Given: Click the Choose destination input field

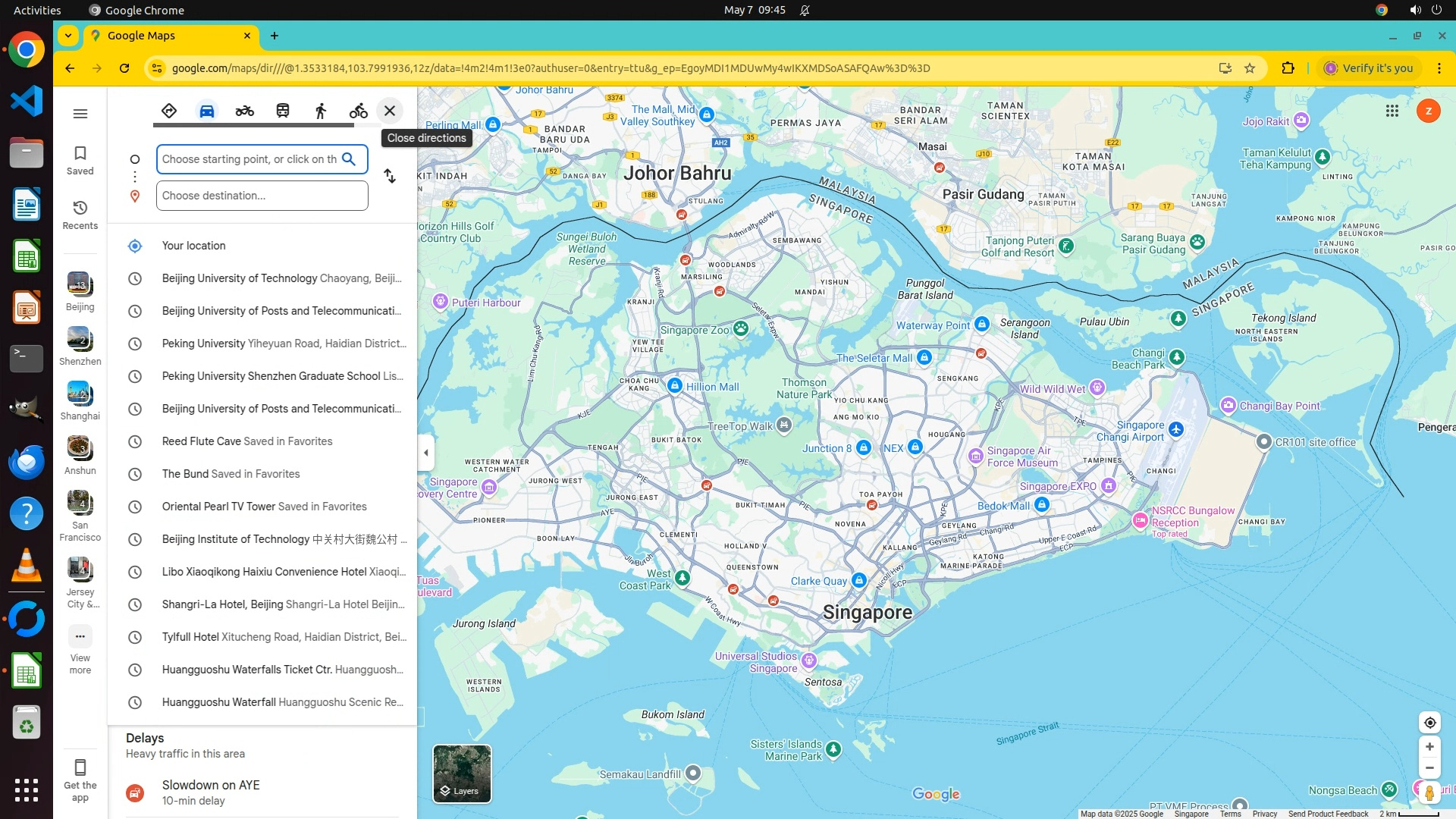Looking at the screenshot, I should (x=262, y=196).
